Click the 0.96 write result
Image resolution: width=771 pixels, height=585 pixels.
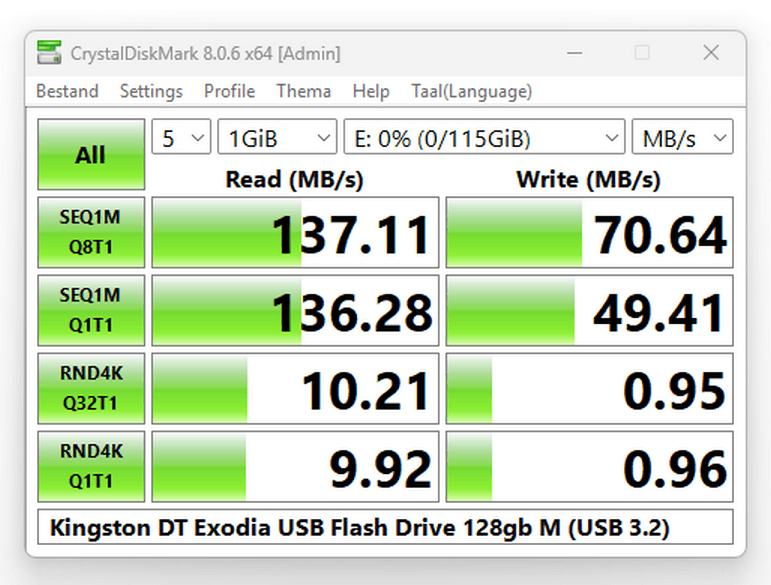(590, 467)
